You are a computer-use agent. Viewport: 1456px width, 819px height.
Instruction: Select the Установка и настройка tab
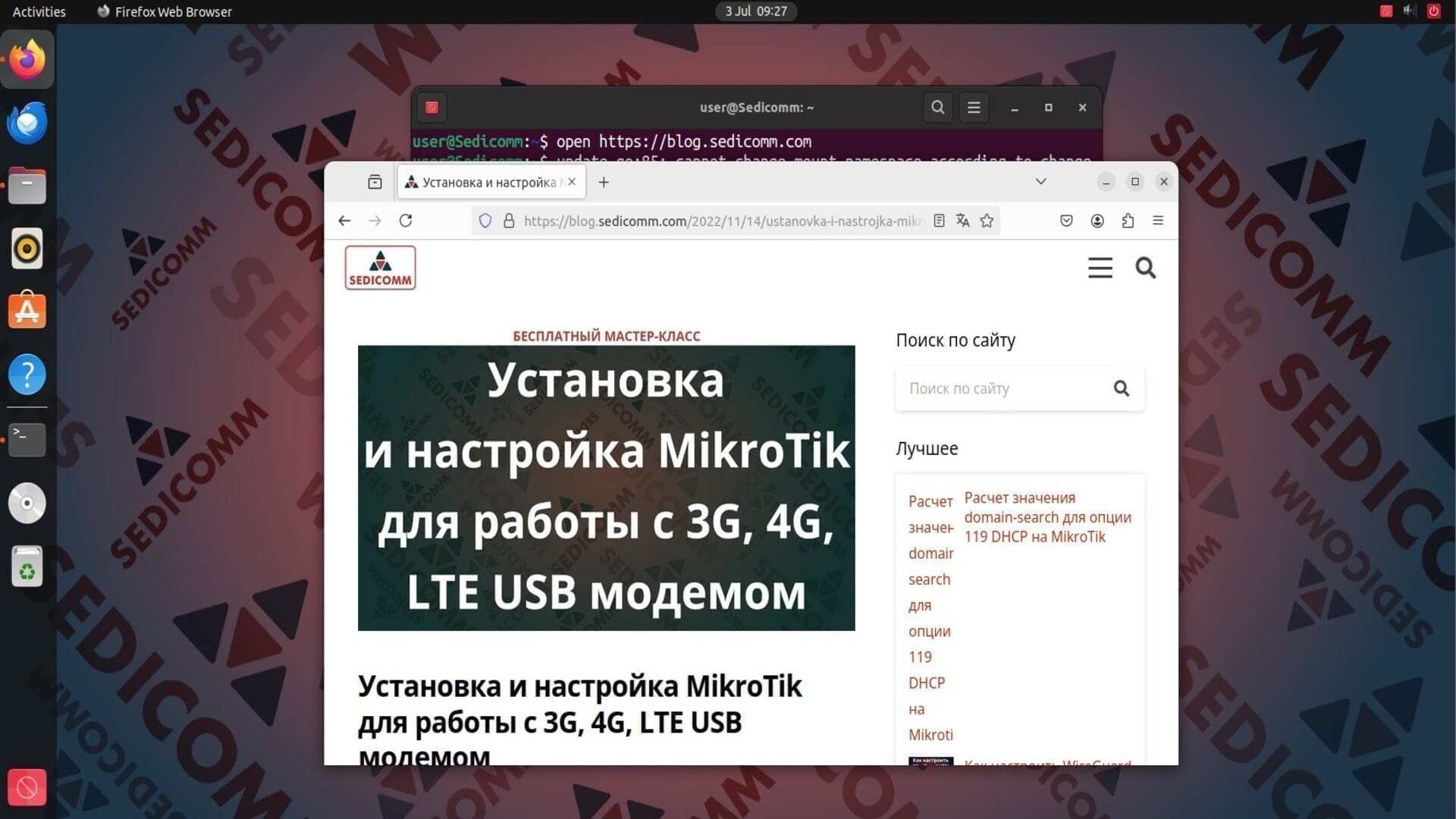coord(485,182)
